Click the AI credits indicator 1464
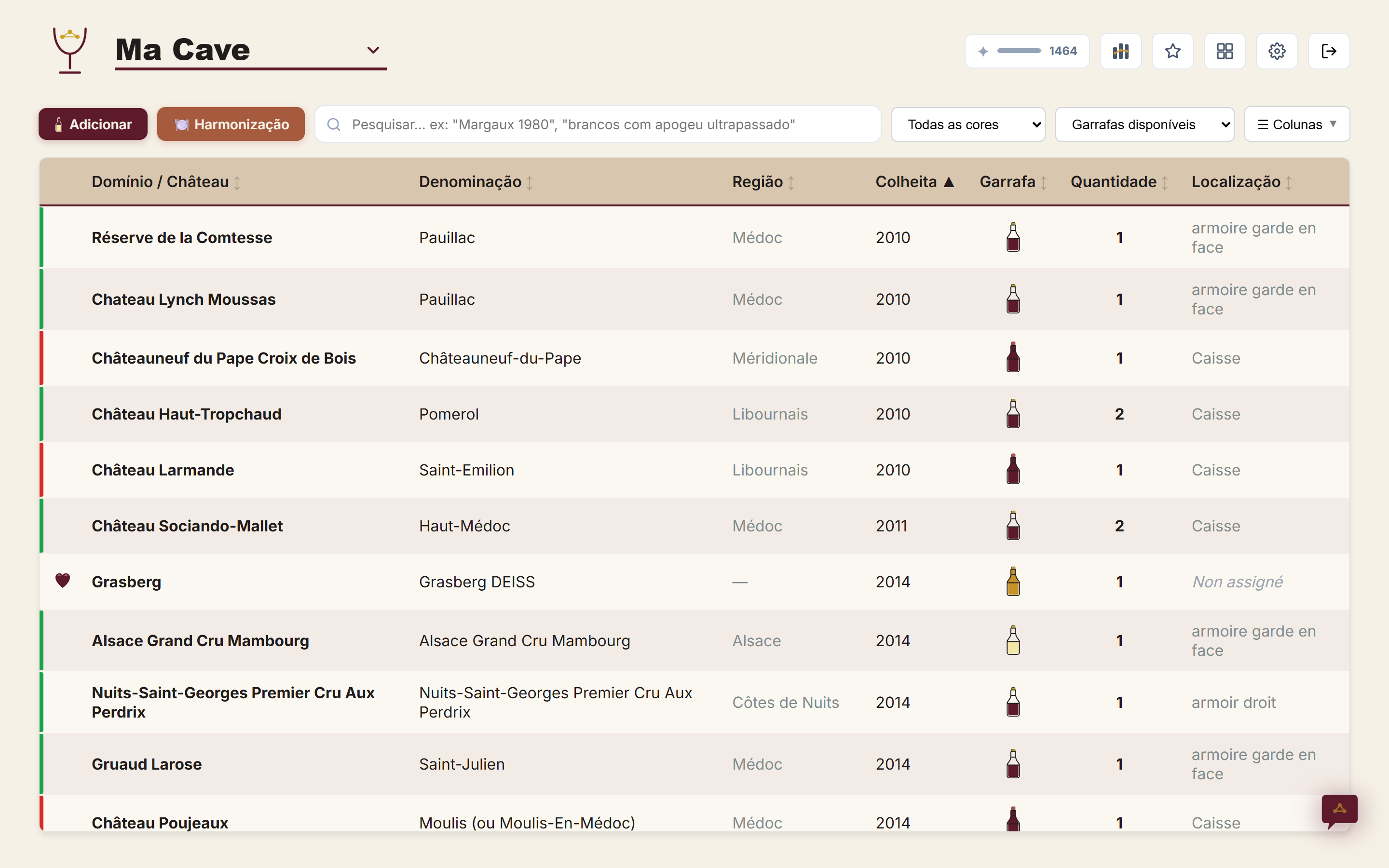Image resolution: width=1389 pixels, height=868 pixels. 1027,51
